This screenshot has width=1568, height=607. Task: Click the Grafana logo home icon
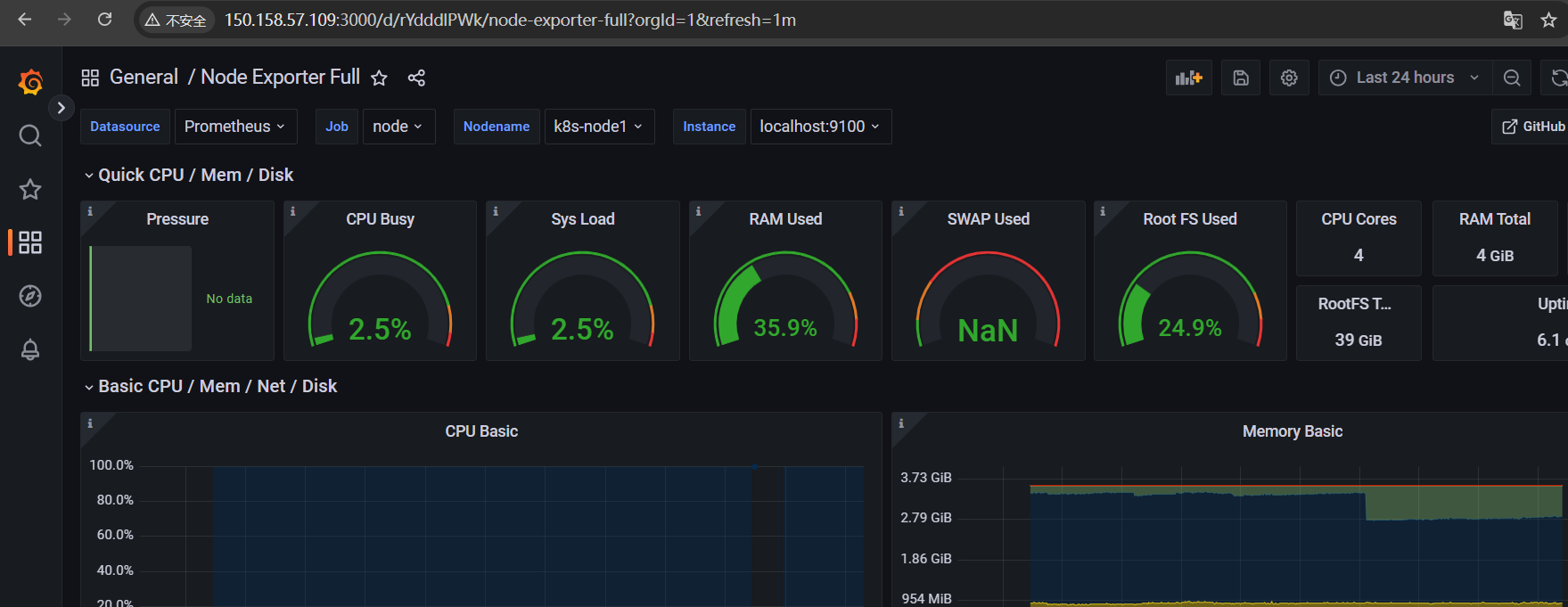coord(30,82)
